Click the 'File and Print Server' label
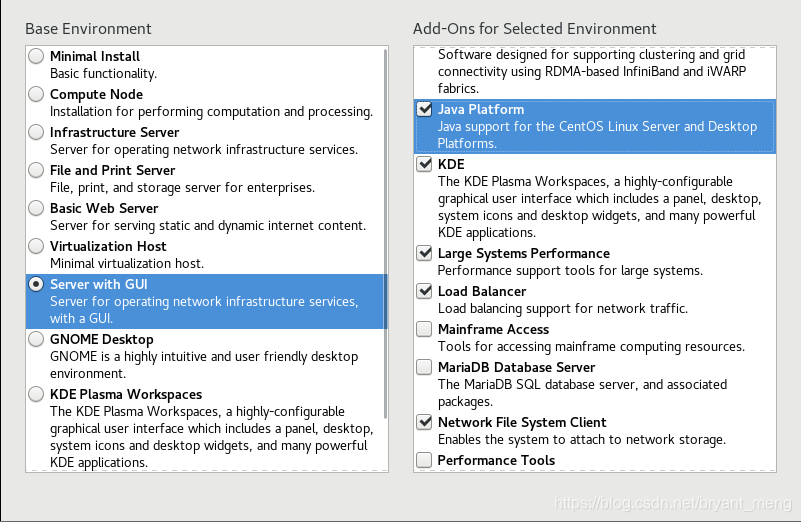The image size is (801, 522). pyautogui.click(x=112, y=170)
